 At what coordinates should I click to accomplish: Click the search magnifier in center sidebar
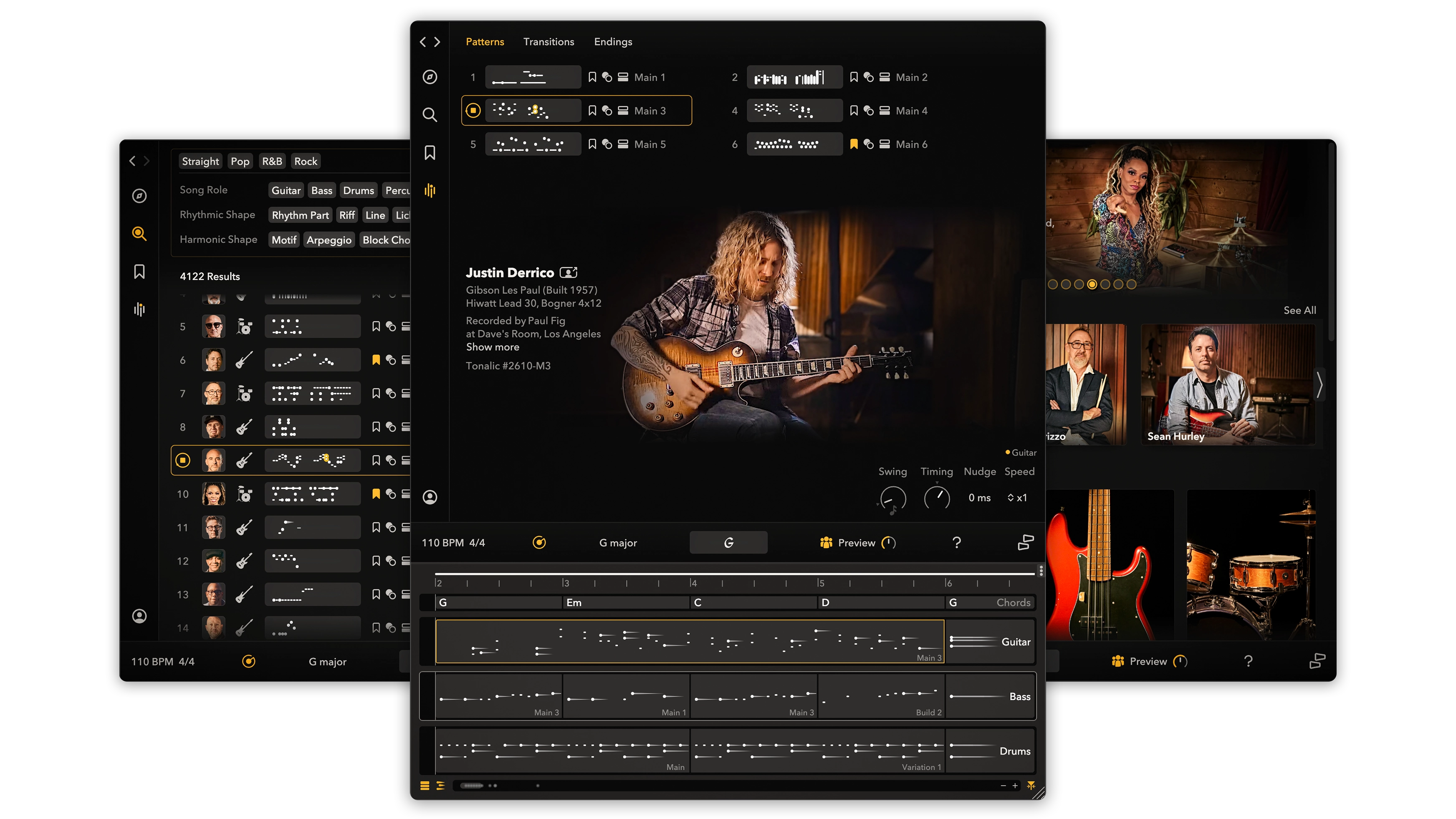pyautogui.click(x=430, y=115)
